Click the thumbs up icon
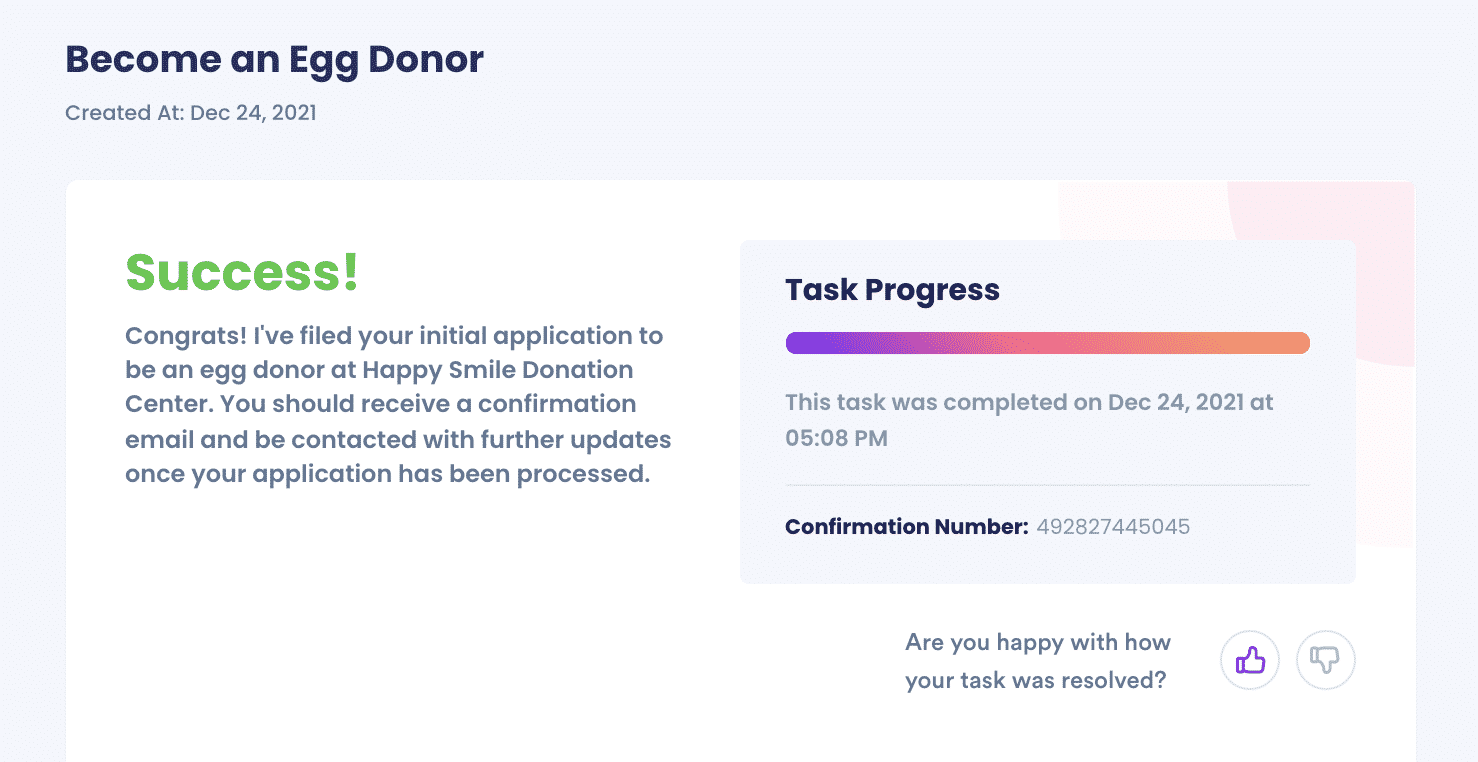Viewport: 1478px width, 762px height. click(x=1250, y=660)
